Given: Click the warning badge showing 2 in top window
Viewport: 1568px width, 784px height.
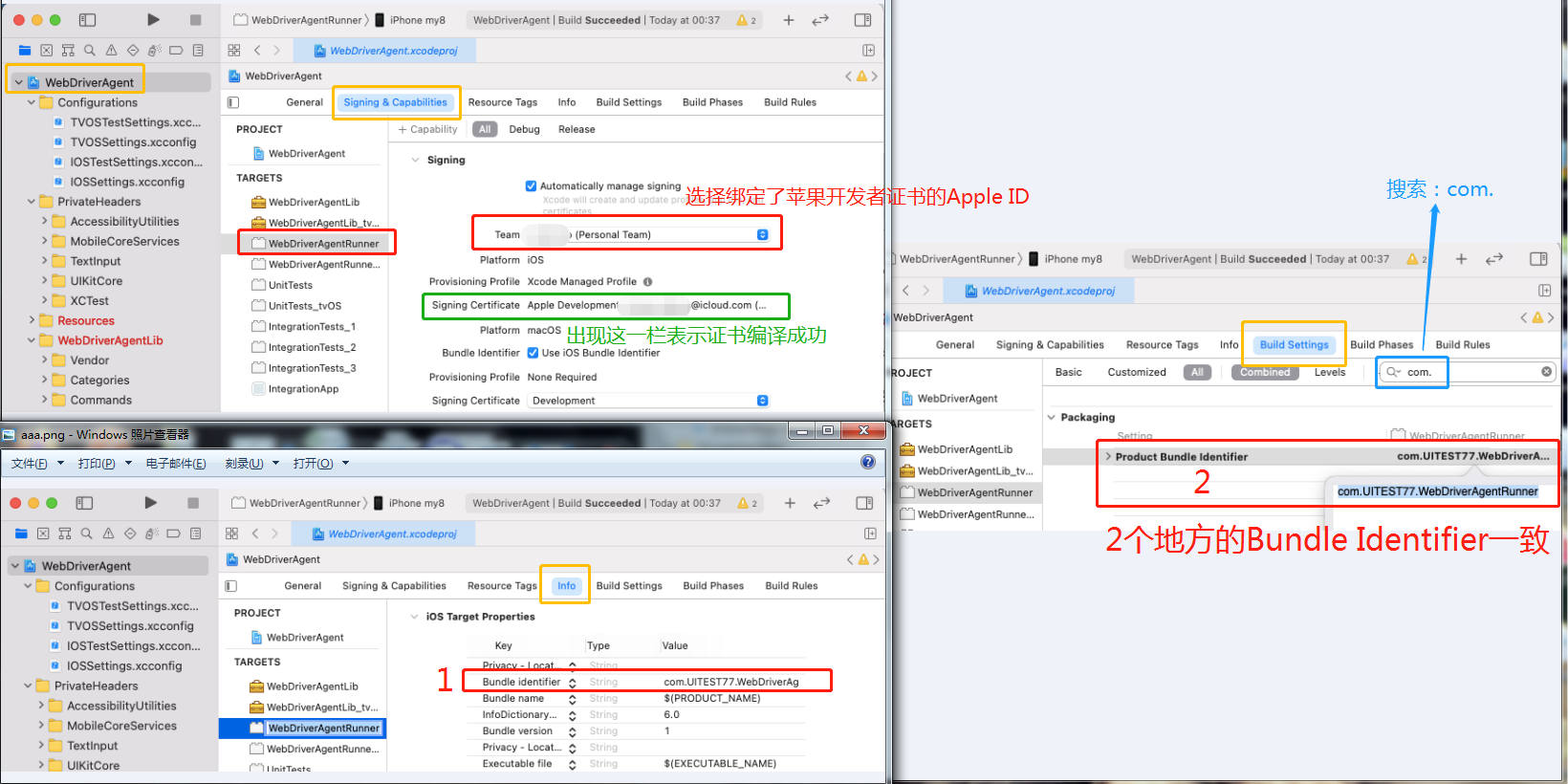Looking at the screenshot, I should pyautogui.click(x=747, y=19).
